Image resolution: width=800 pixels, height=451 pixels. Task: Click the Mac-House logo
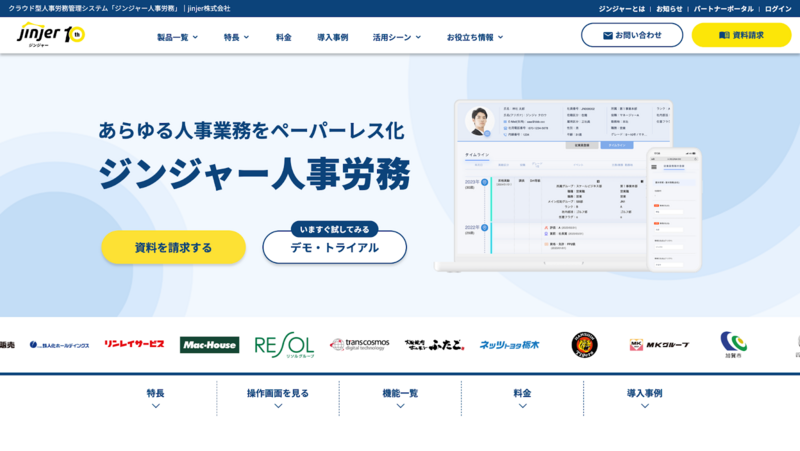tap(209, 345)
